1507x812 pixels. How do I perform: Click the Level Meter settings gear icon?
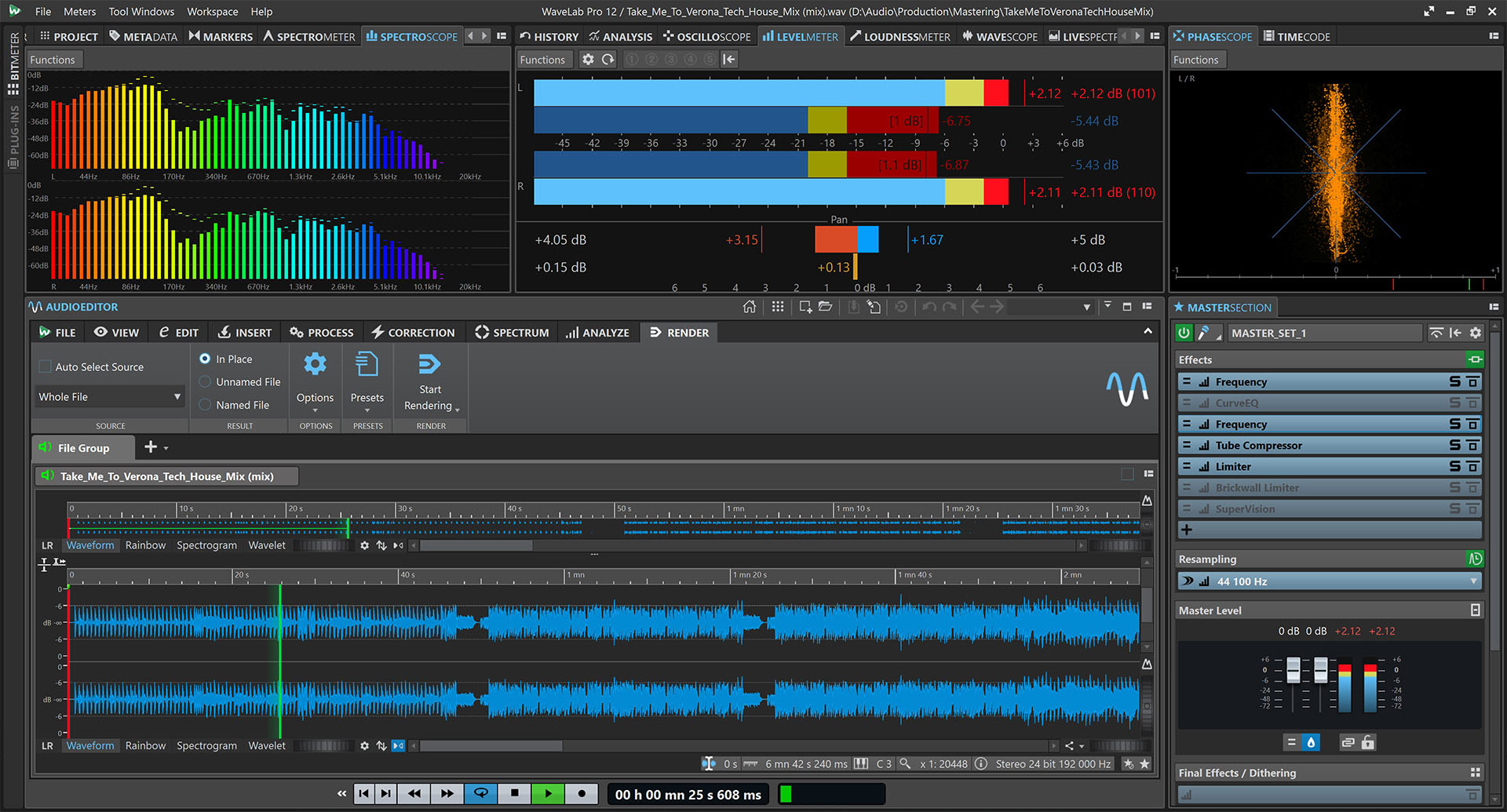(x=588, y=60)
